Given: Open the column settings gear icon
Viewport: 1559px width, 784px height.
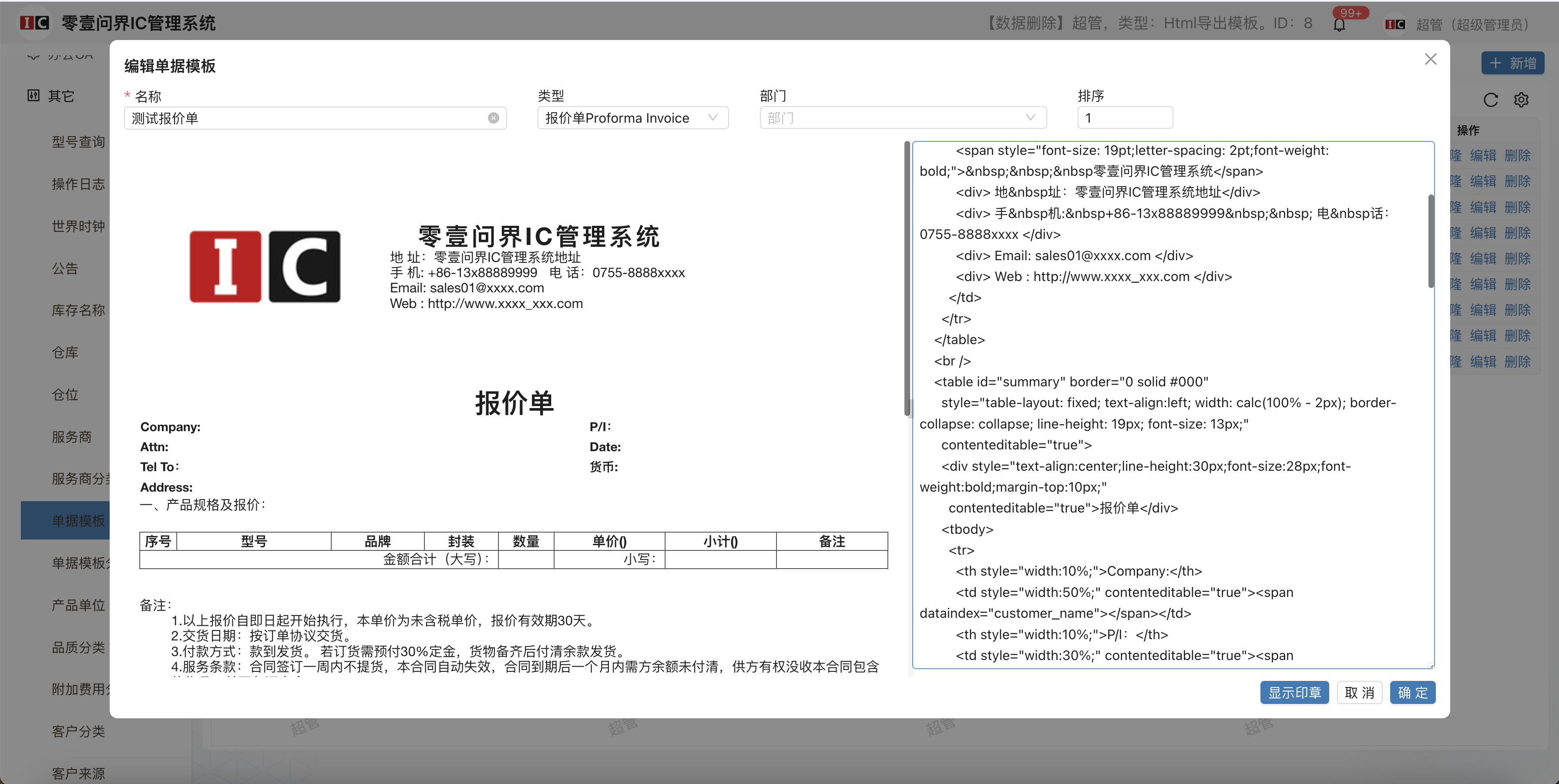Looking at the screenshot, I should [1522, 100].
